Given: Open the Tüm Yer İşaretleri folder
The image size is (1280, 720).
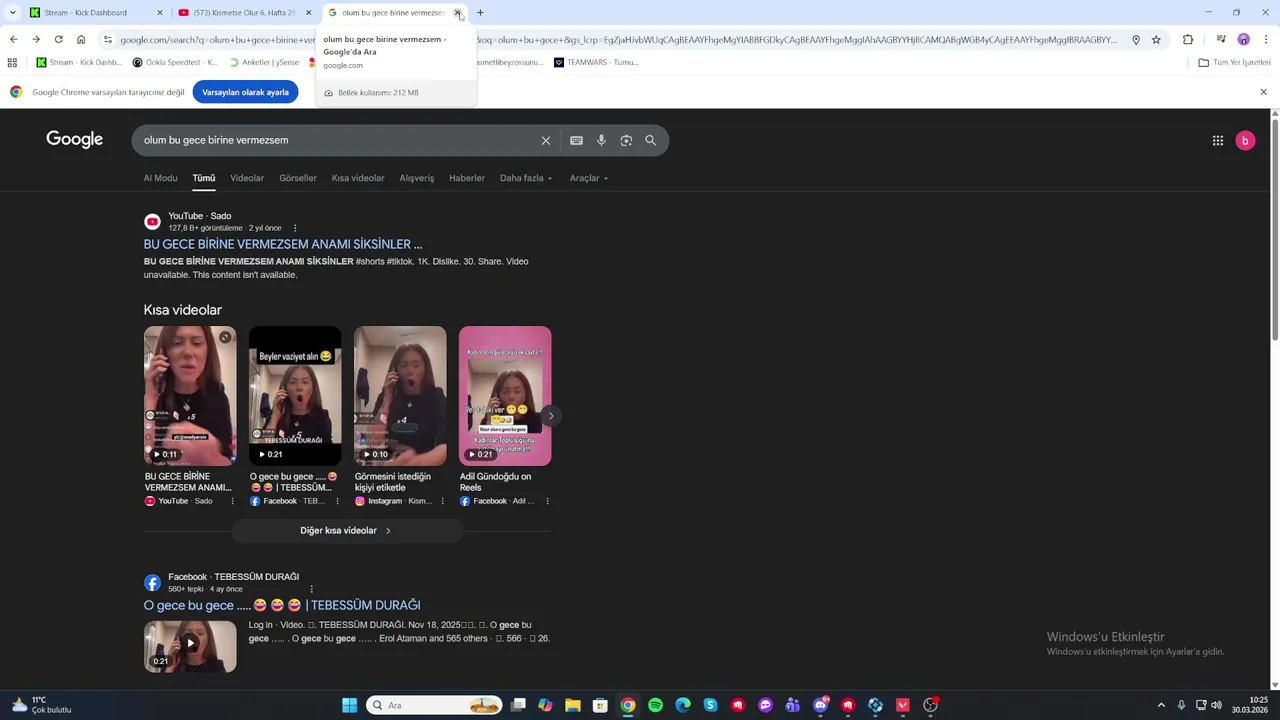Looking at the screenshot, I should point(1234,62).
